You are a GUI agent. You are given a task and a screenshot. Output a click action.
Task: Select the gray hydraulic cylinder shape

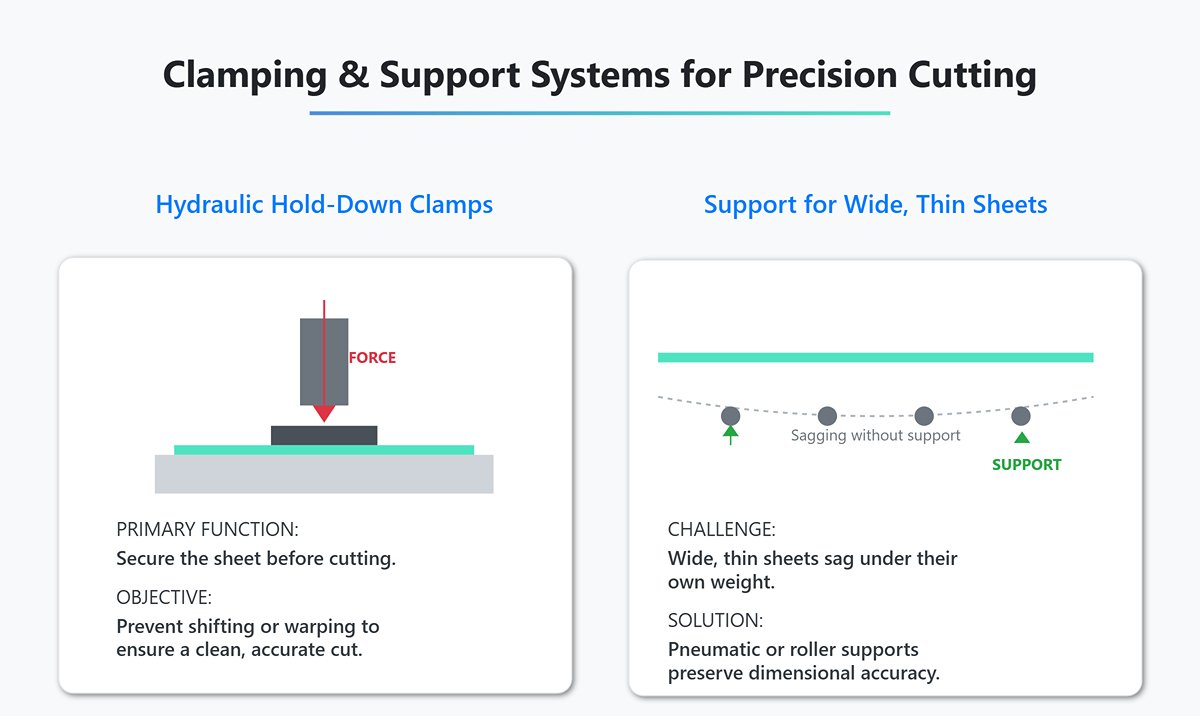(311, 360)
